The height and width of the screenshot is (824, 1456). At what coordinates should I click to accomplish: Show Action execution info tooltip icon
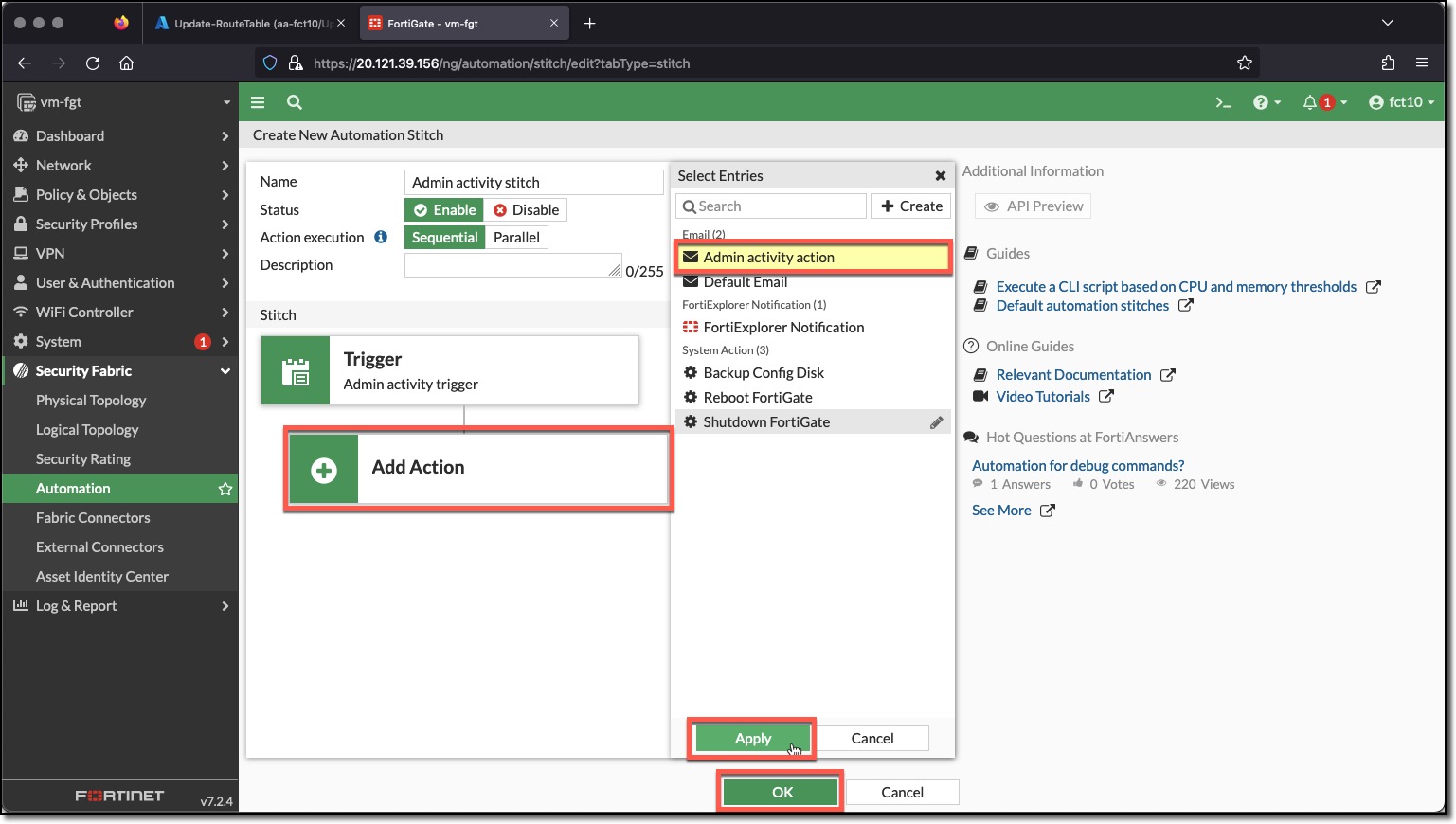click(381, 237)
